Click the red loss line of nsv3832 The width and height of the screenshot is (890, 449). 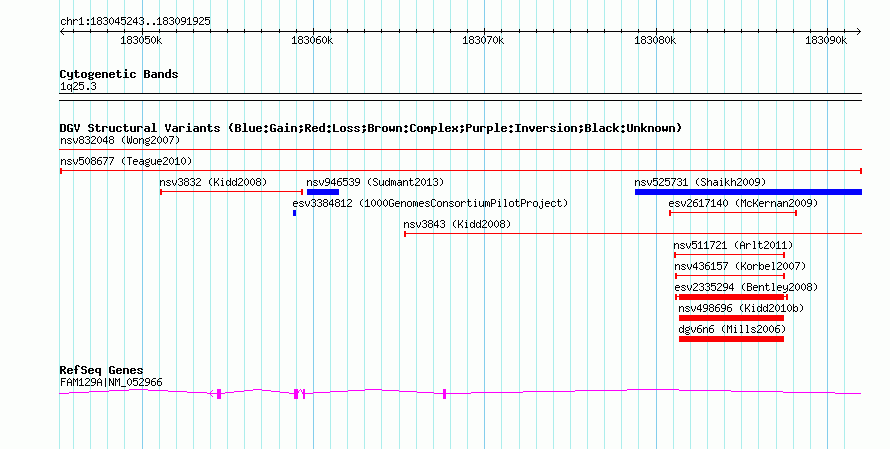click(x=232, y=192)
